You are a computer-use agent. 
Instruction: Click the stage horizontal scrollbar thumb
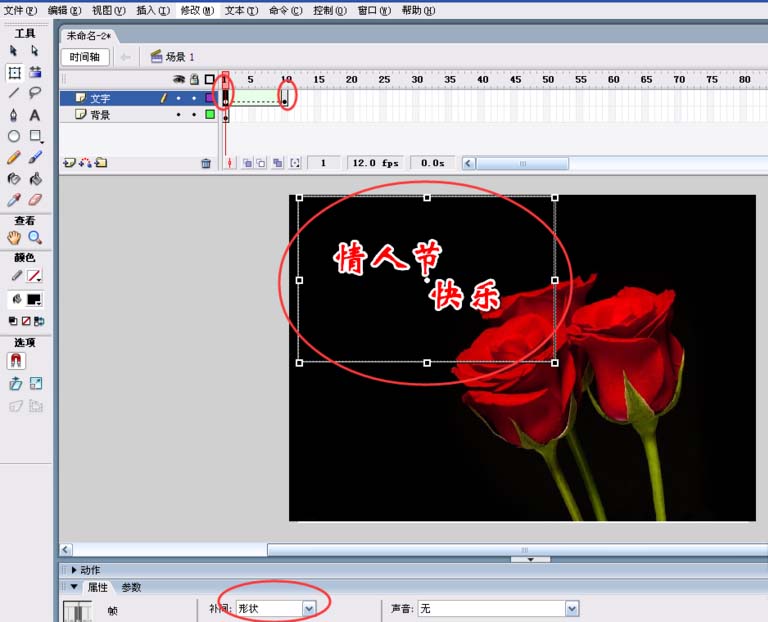(x=524, y=550)
